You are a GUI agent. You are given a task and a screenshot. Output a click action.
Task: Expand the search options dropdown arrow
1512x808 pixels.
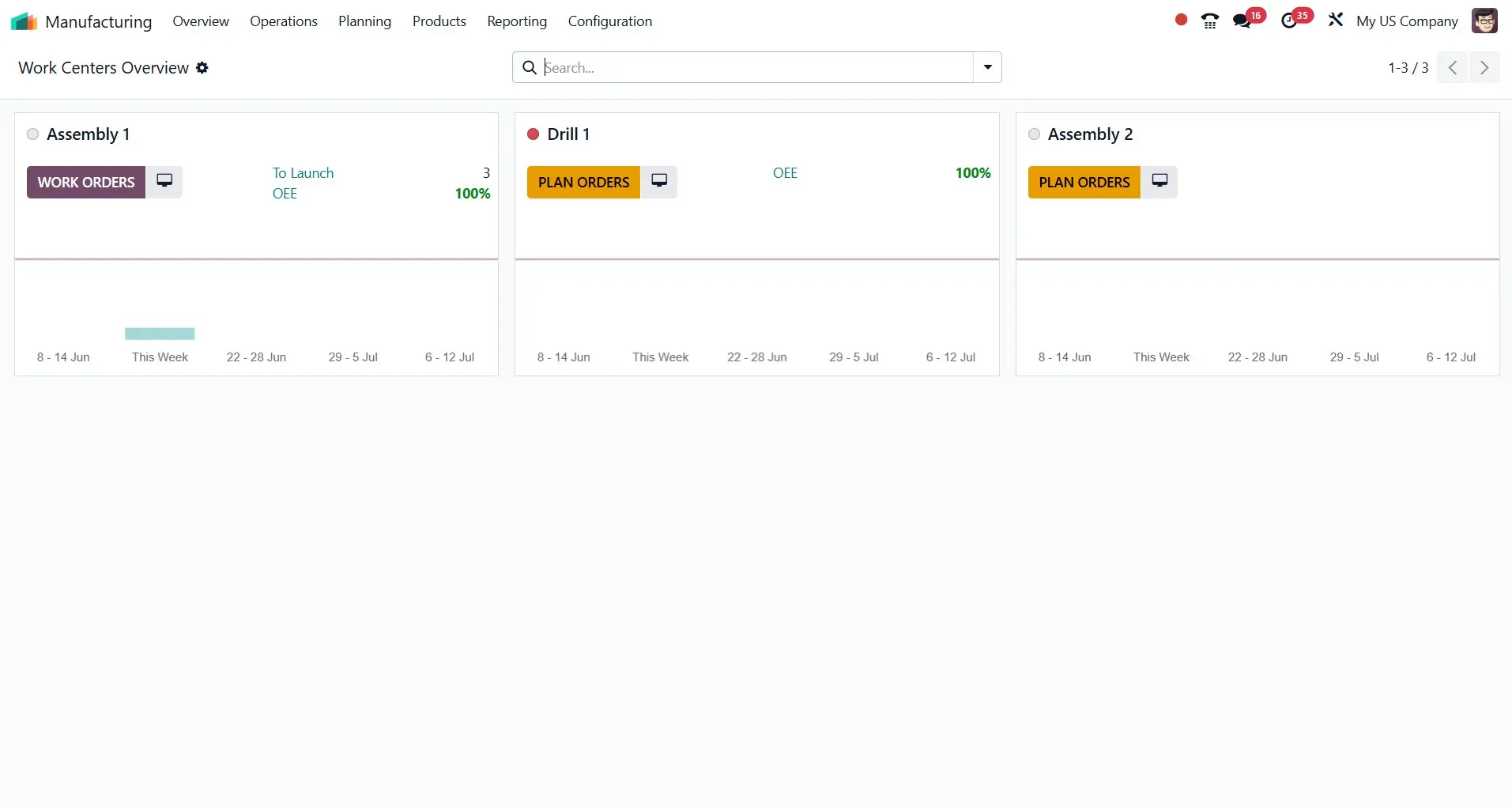point(987,68)
